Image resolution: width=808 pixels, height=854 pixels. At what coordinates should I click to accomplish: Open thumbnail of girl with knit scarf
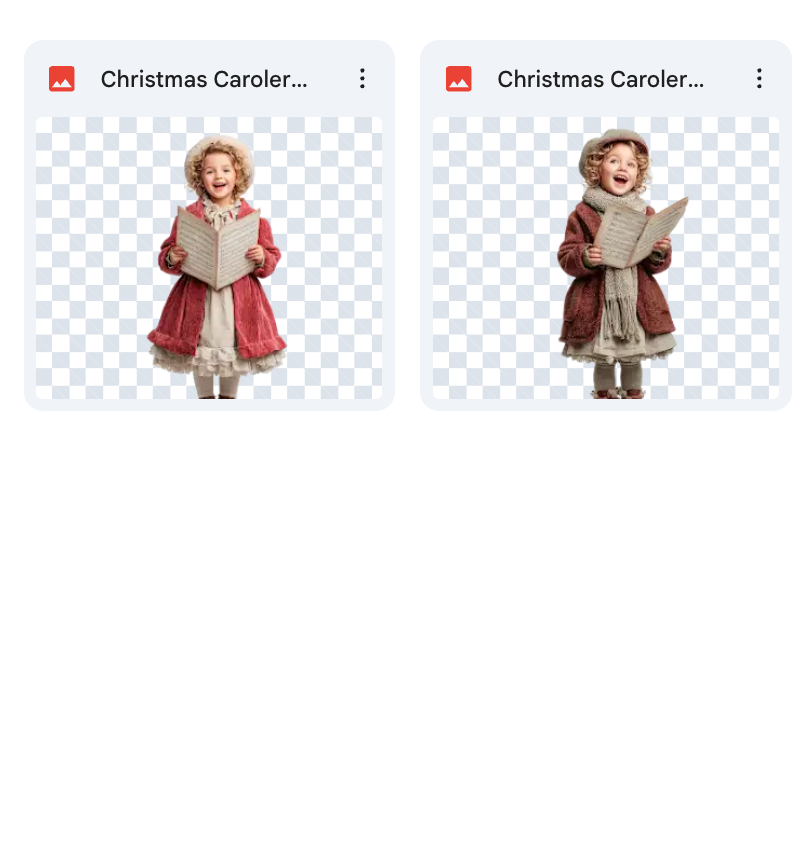click(x=606, y=258)
